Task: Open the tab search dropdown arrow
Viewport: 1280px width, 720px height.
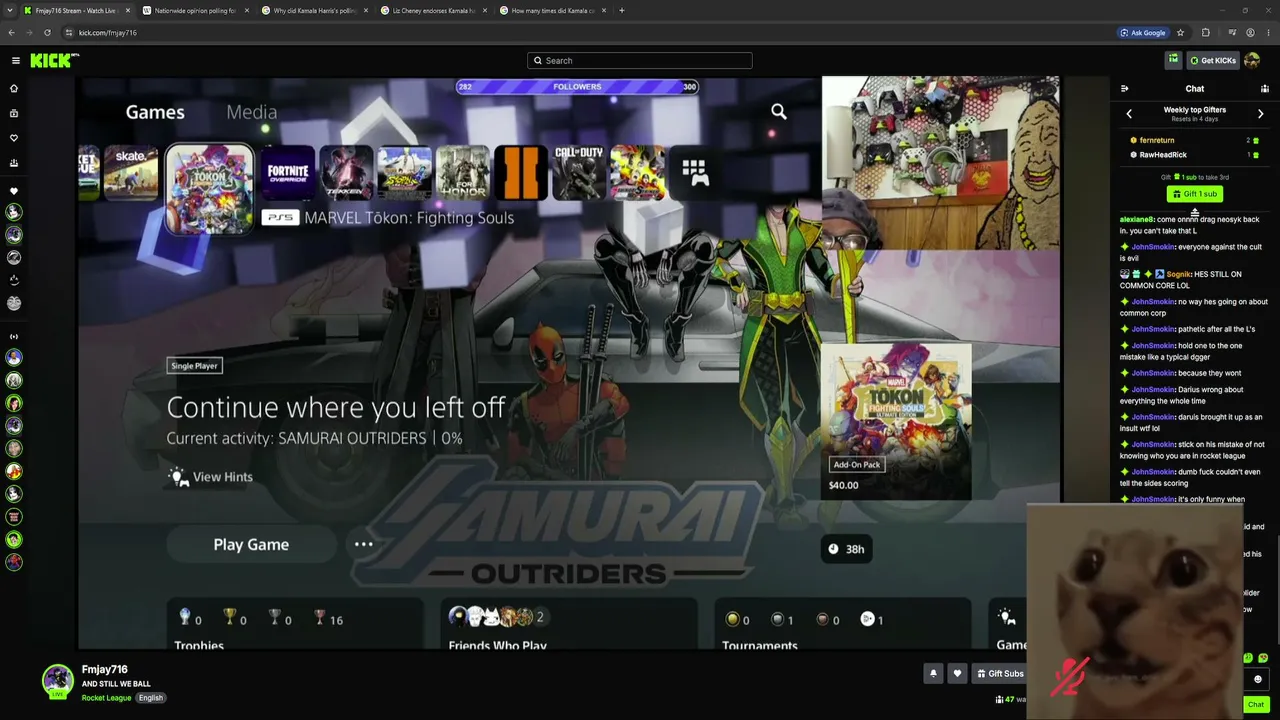Action: click(x=10, y=10)
